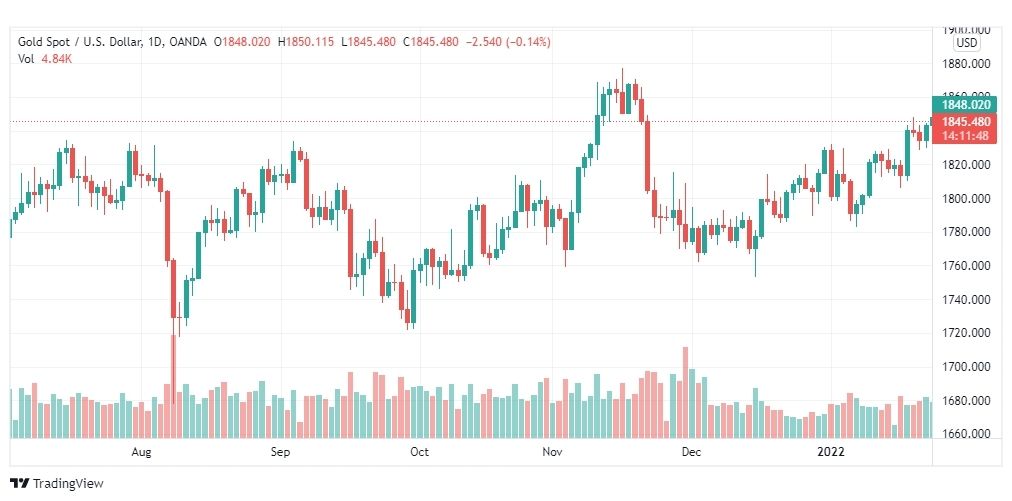Click the 1880.000 price scale label

966,63
